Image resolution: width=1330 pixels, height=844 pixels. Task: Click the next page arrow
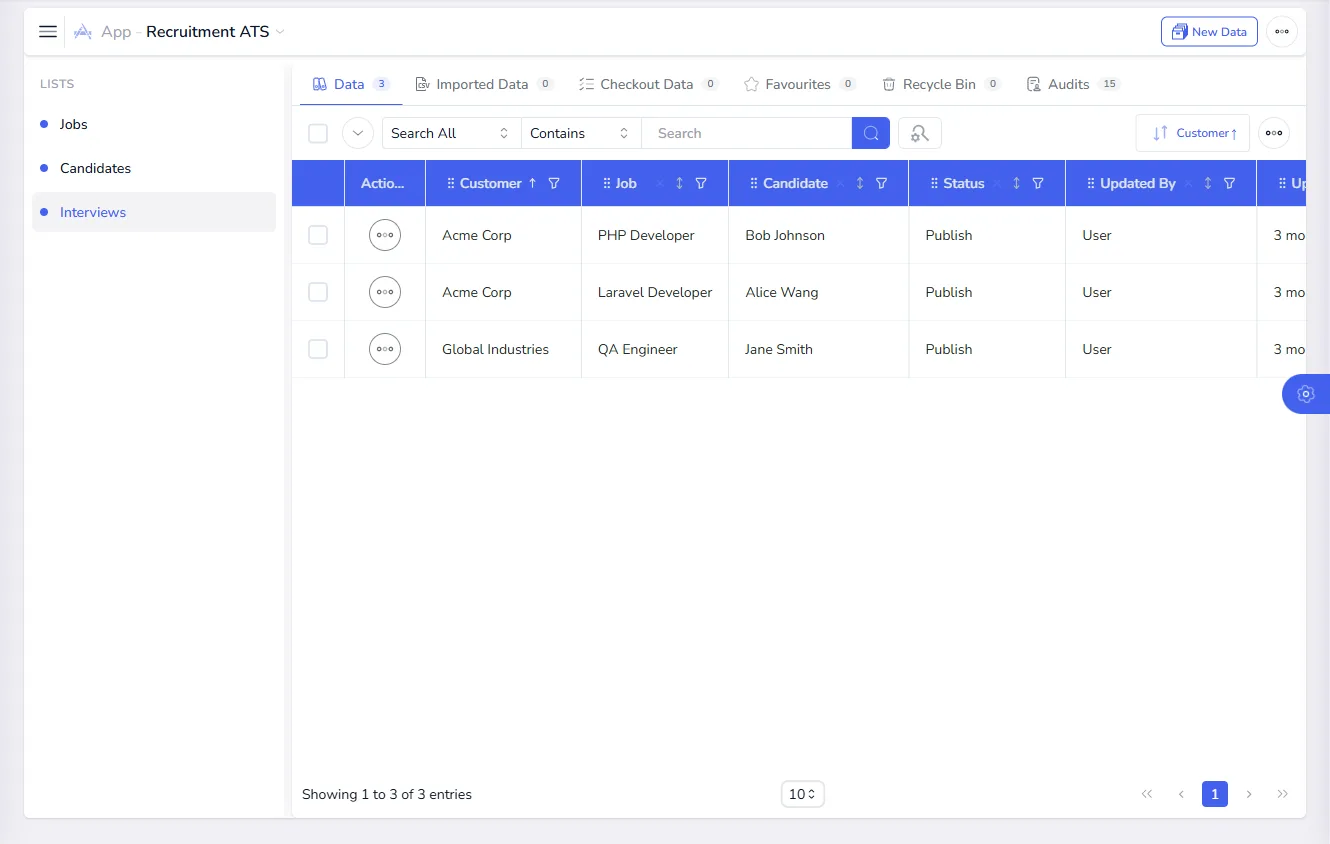[1249, 794]
